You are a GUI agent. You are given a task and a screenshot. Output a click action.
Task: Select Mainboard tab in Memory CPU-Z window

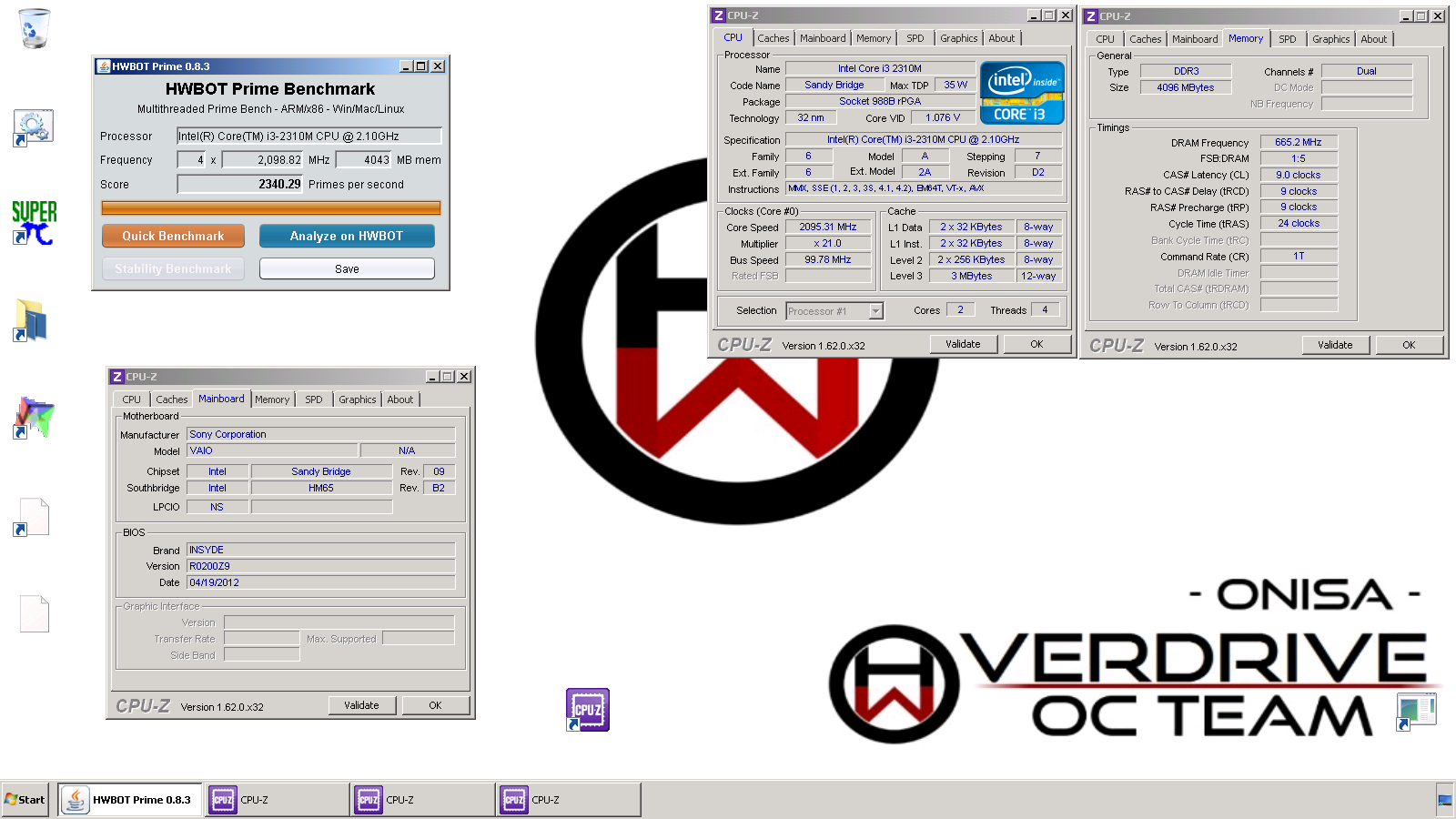[x=1195, y=39]
